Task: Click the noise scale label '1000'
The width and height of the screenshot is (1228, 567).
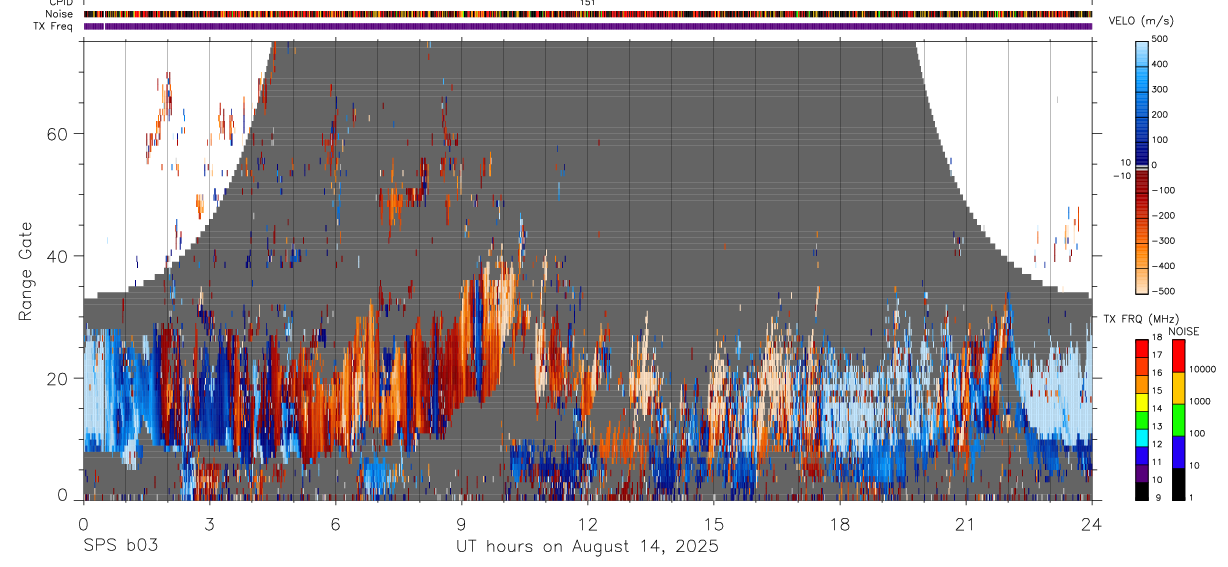Action: point(1200,401)
